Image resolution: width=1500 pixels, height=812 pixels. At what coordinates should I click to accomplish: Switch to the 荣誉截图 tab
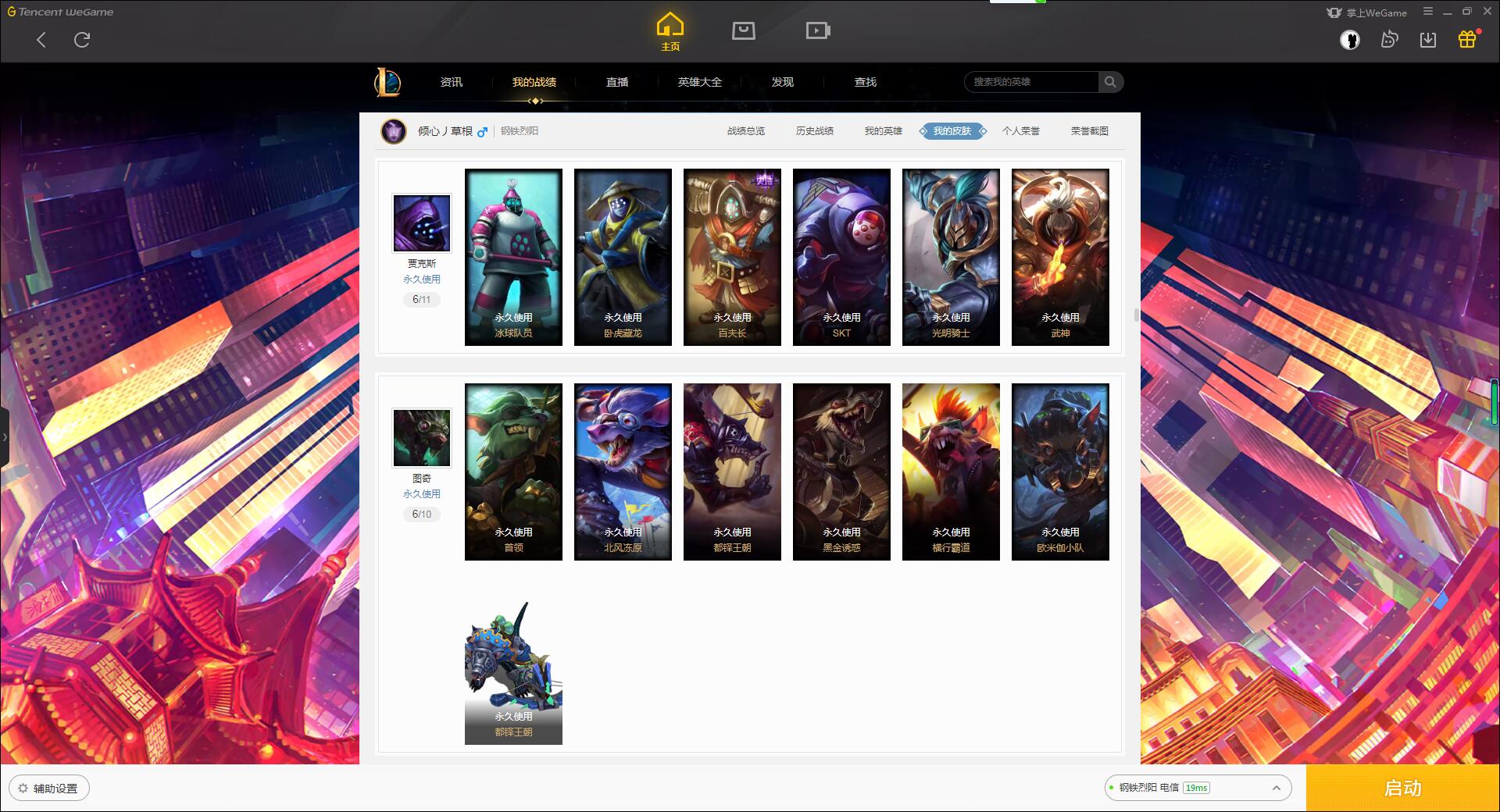tap(1090, 131)
